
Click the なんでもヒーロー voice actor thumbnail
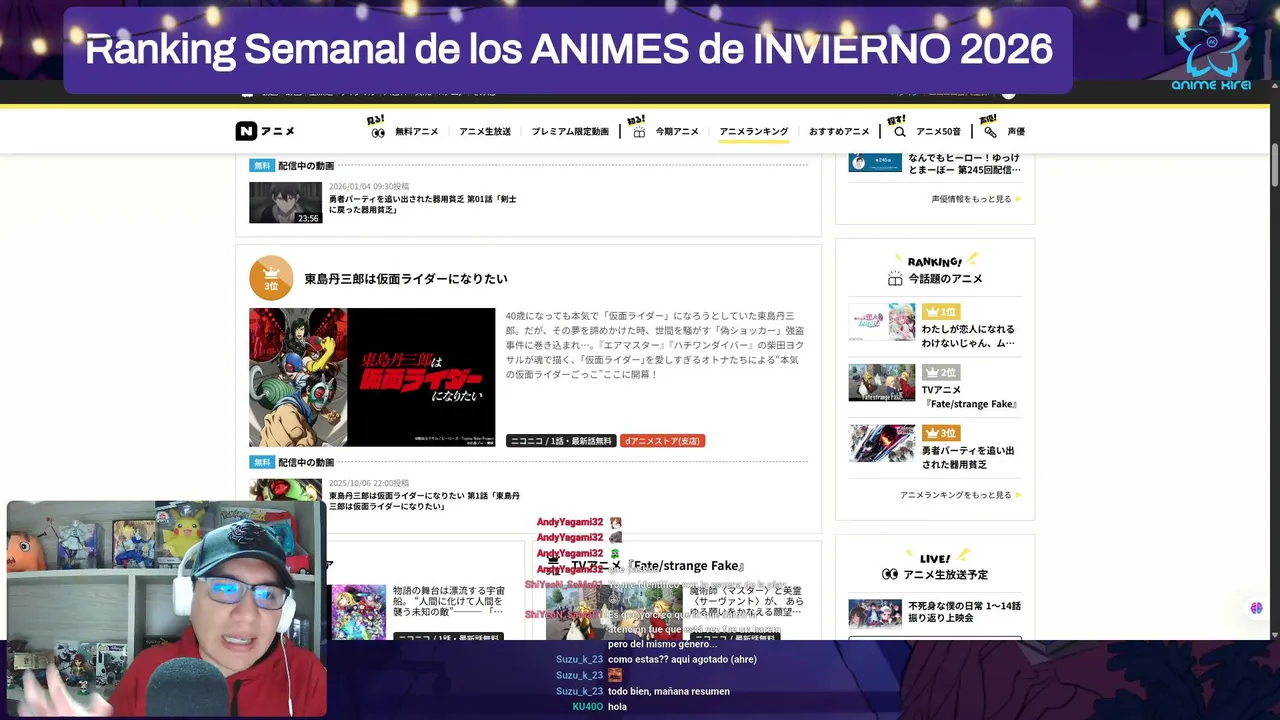pos(875,162)
